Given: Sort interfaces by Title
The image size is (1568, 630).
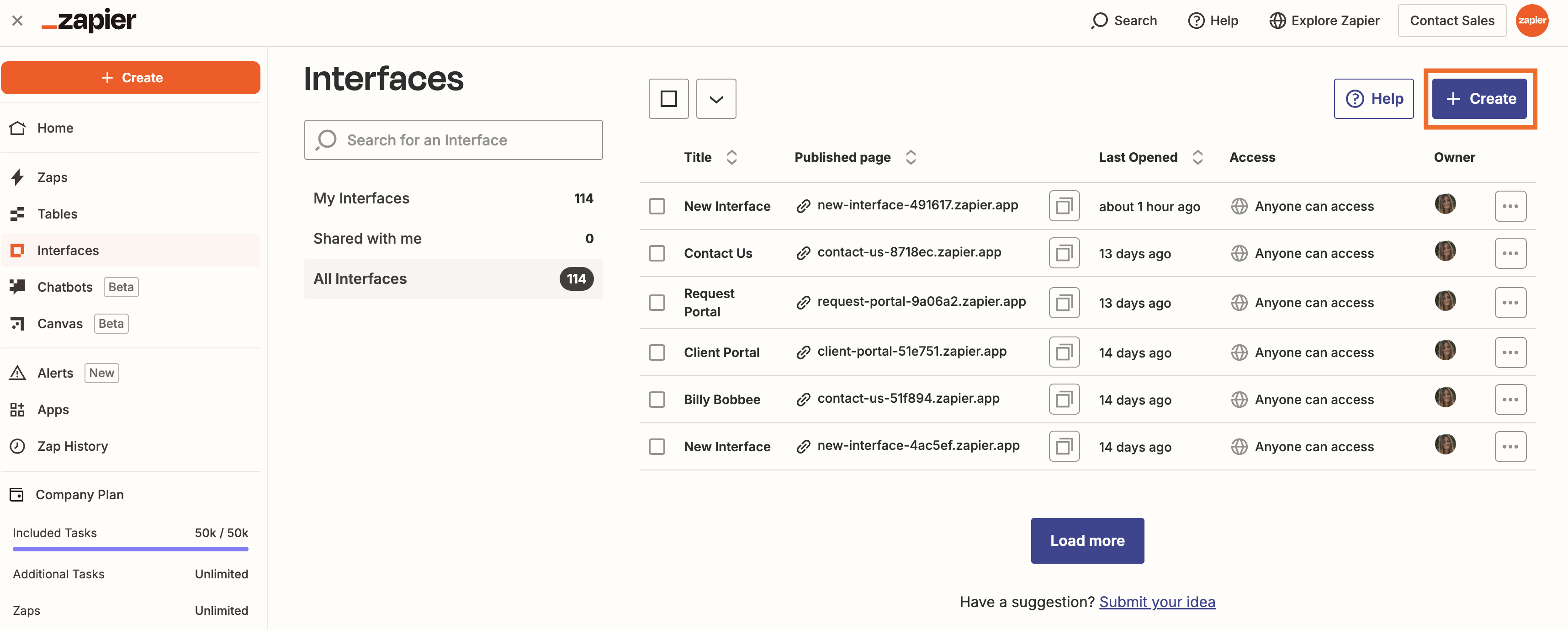Looking at the screenshot, I should [x=731, y=157].
